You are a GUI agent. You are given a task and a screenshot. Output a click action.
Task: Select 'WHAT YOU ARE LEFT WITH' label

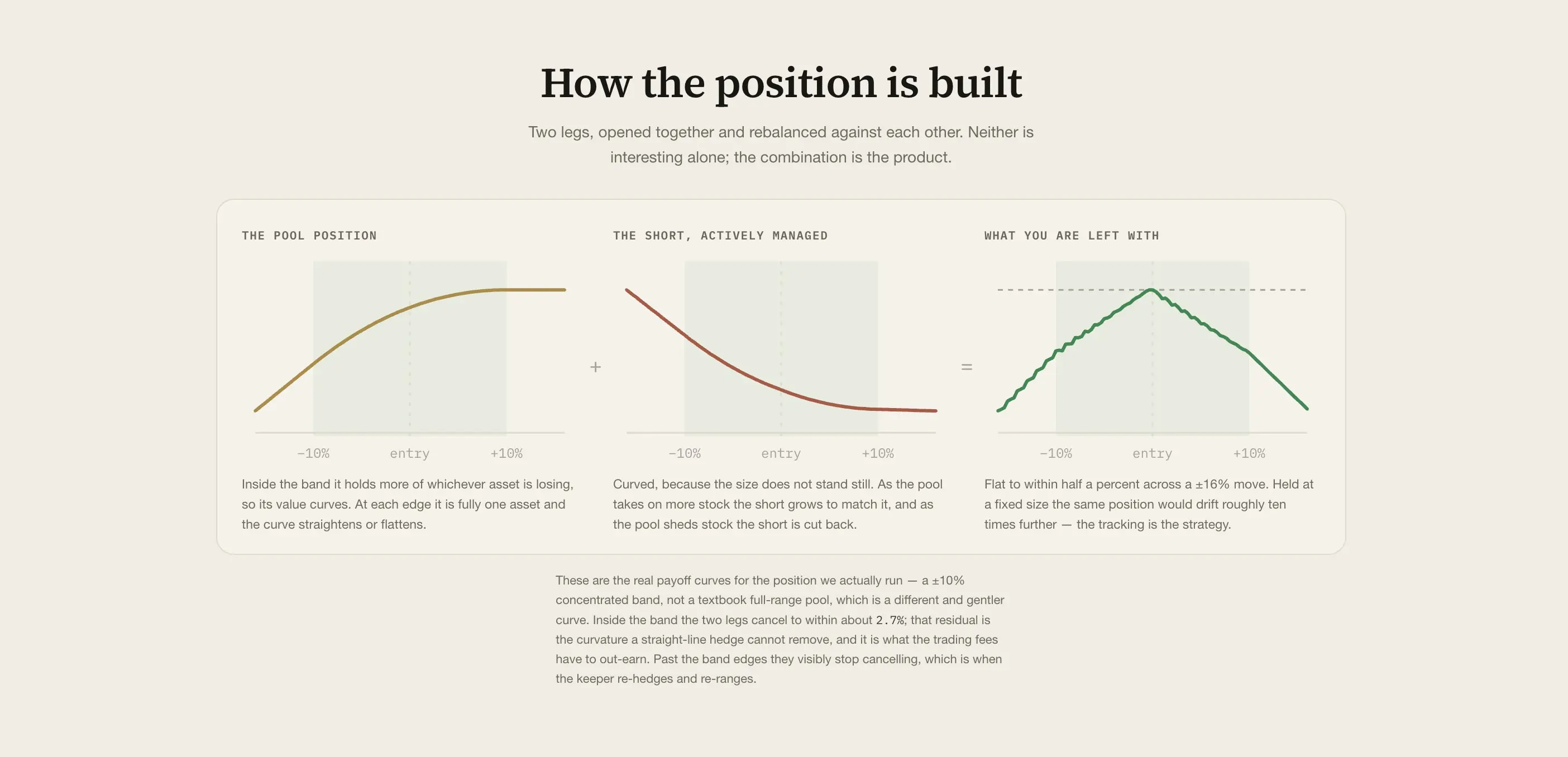tap(1072, 236)
